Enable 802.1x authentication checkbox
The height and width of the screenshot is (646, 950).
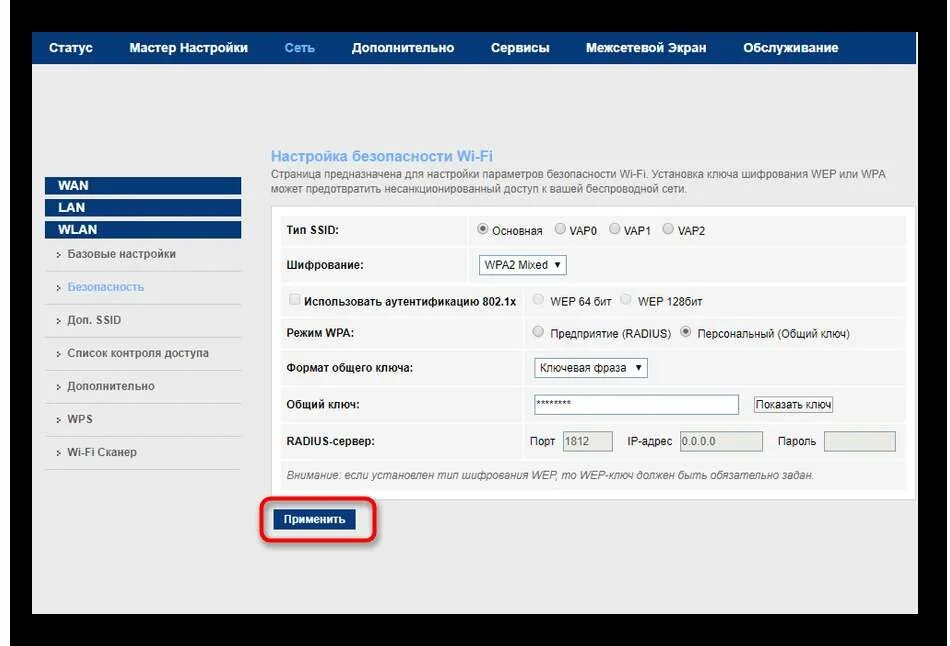(x=294, y=299)
